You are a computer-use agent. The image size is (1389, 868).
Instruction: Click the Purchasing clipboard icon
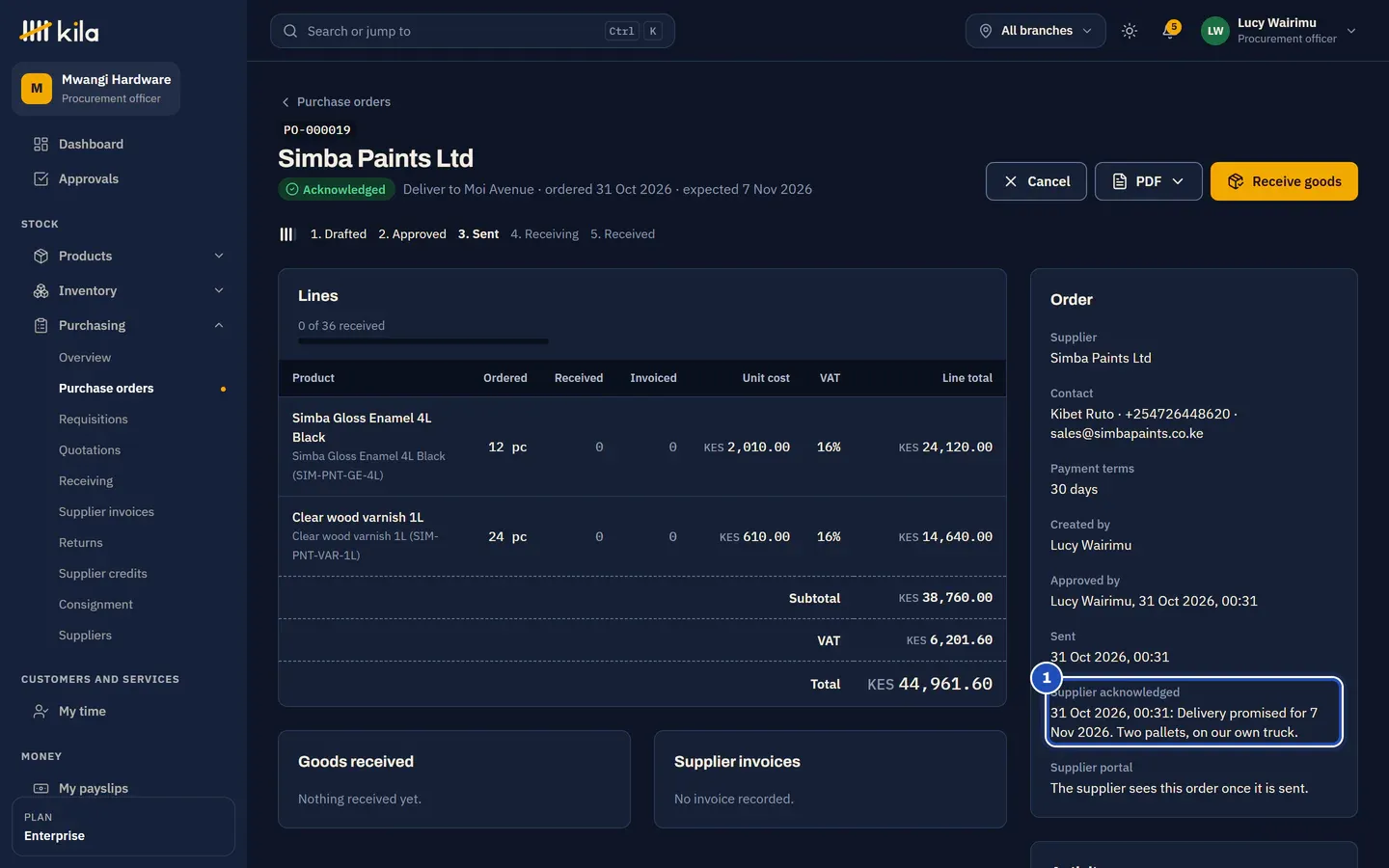tap(41, 326)
